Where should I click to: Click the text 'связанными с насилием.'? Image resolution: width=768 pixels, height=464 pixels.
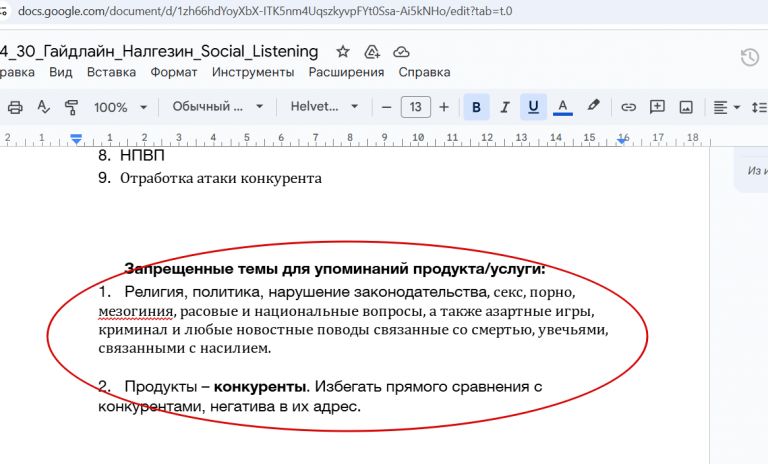pos(185,348)
